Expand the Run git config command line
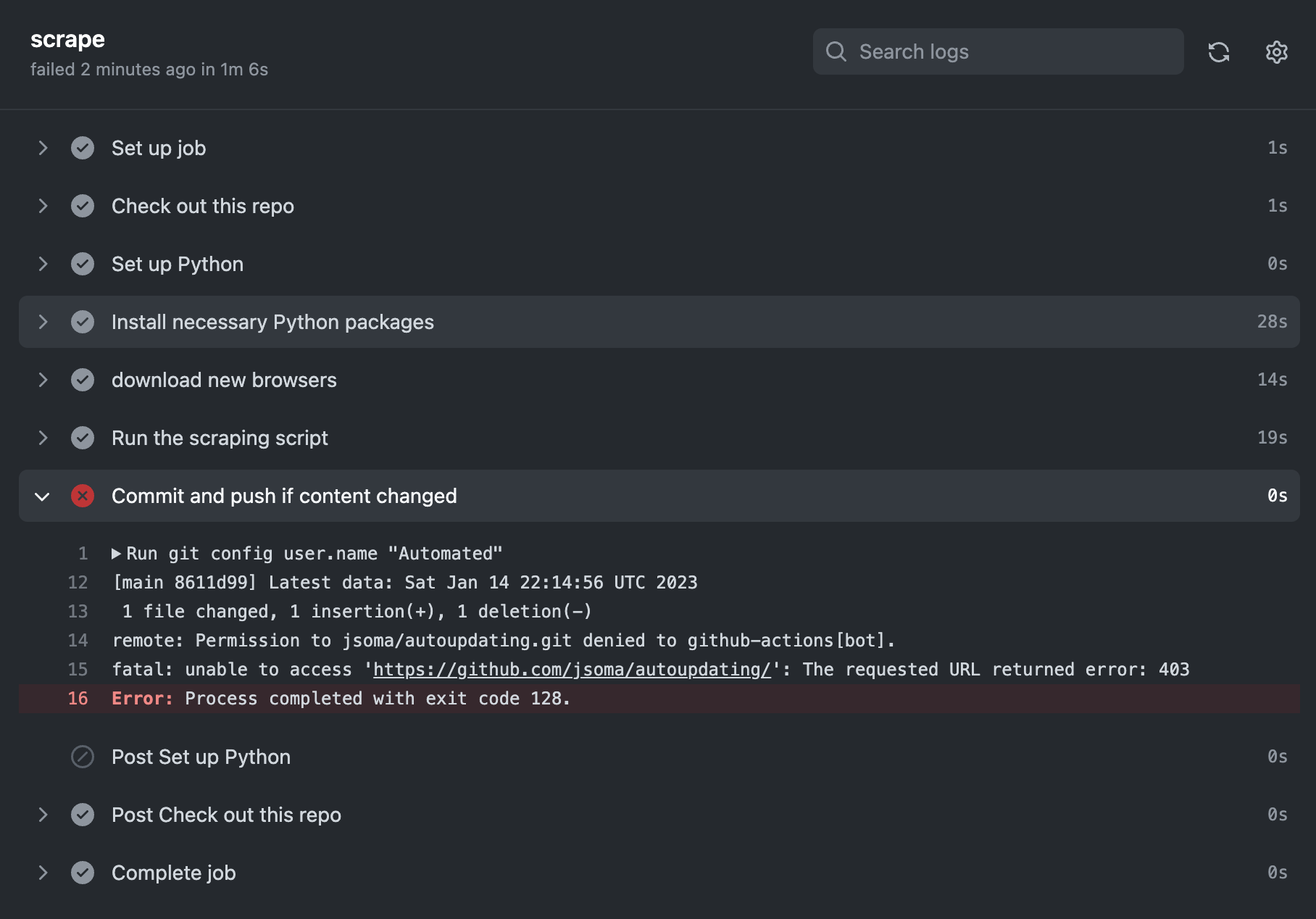1316x919 pixels. coord(116,554)
